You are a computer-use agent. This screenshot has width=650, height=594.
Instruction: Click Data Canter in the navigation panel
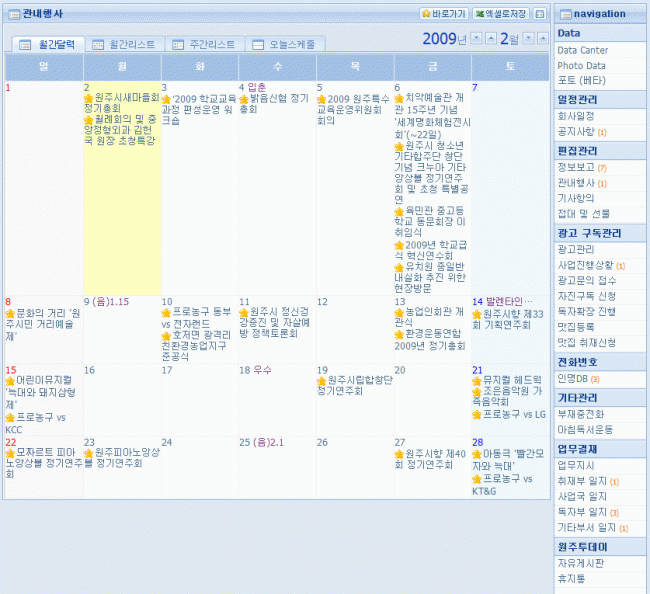pyautogui.click(x=582, y=51)
